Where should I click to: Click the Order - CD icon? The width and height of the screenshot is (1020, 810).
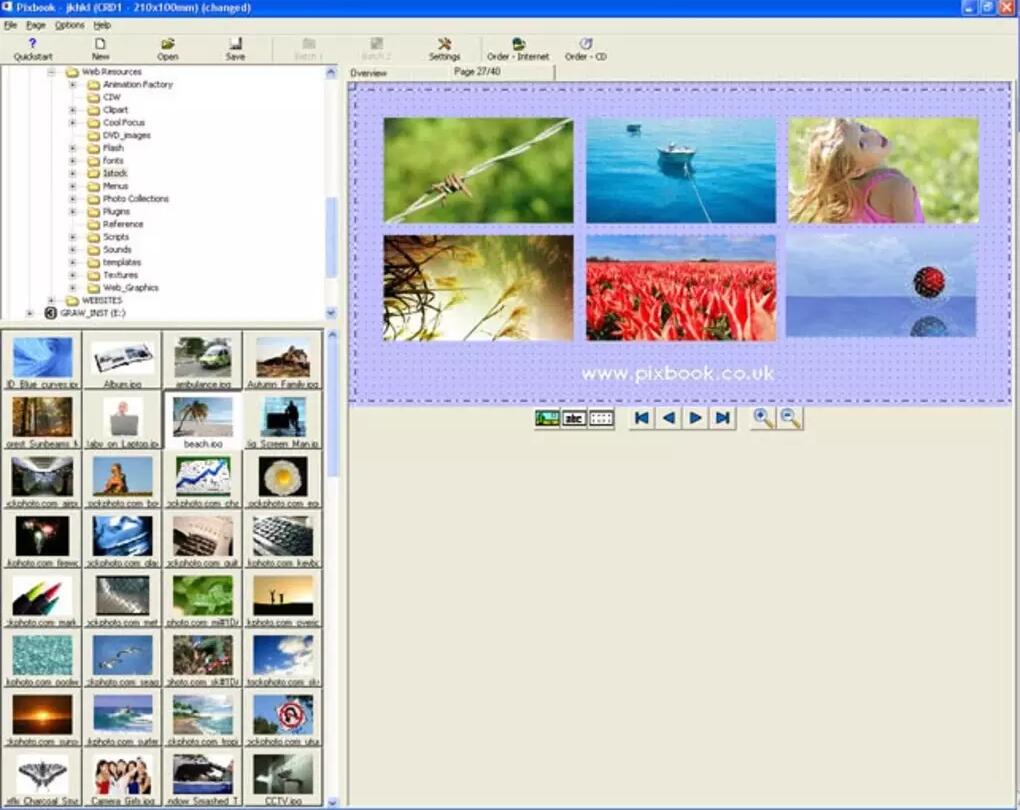(x=585, y=49)
